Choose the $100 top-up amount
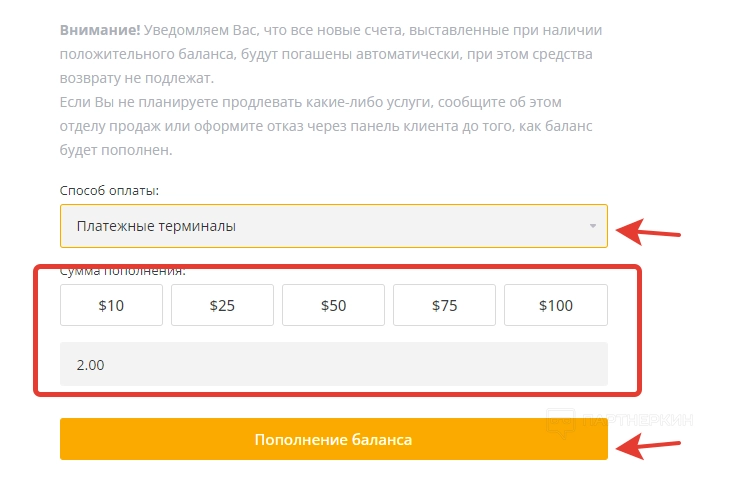The image size is (744, 491). pyautogui.click(x=555, y=306)
